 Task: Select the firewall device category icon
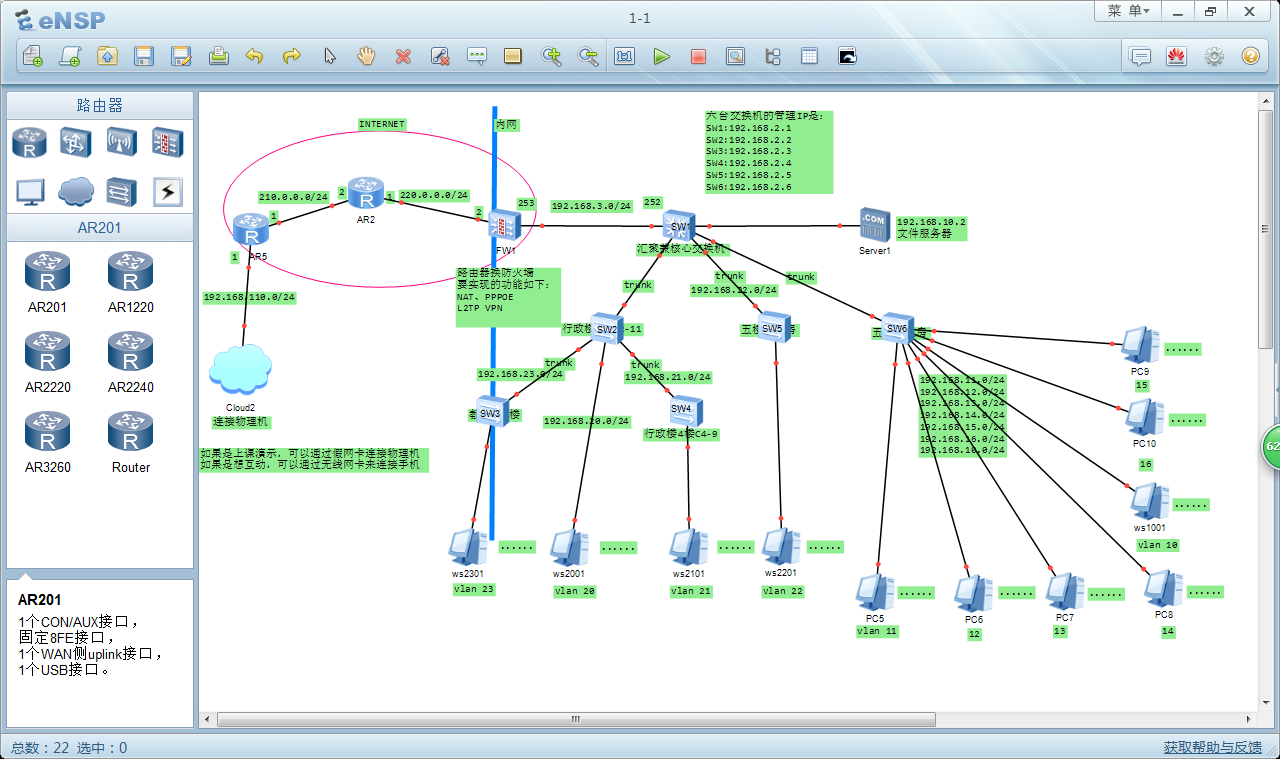point(167,142)
